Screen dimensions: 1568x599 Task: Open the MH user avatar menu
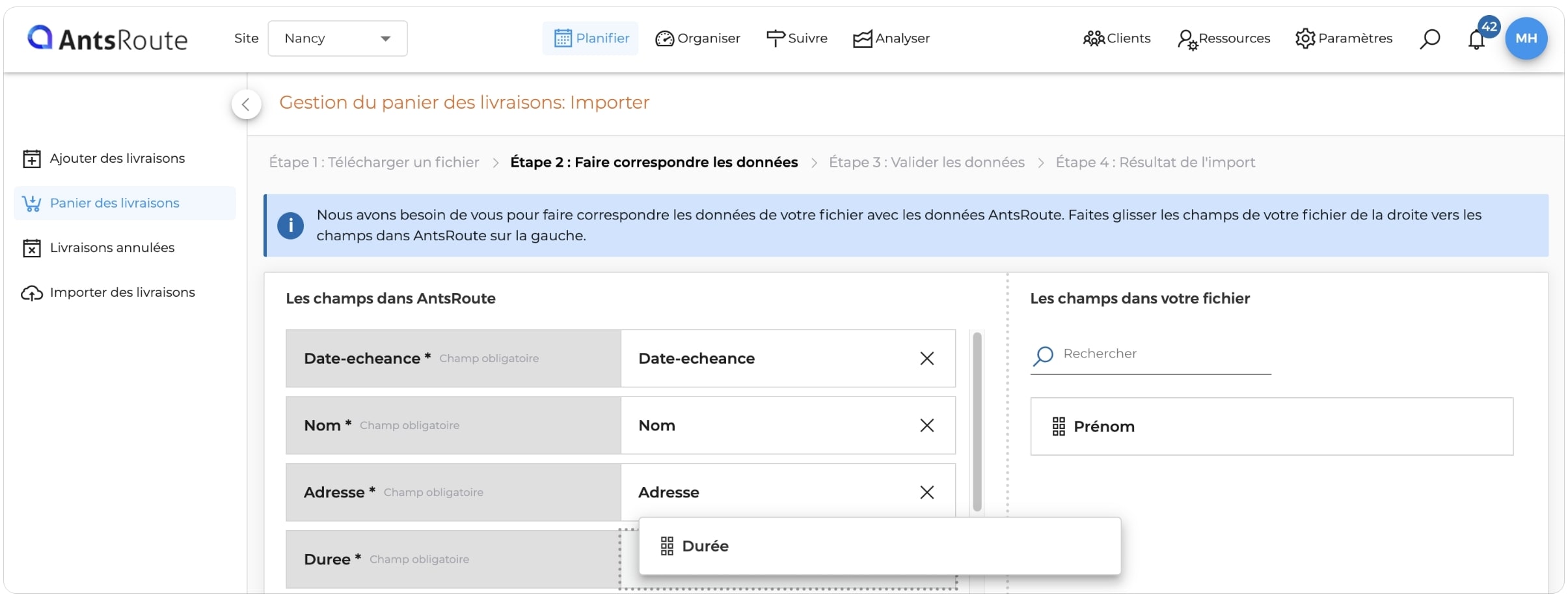(1526, 38)
